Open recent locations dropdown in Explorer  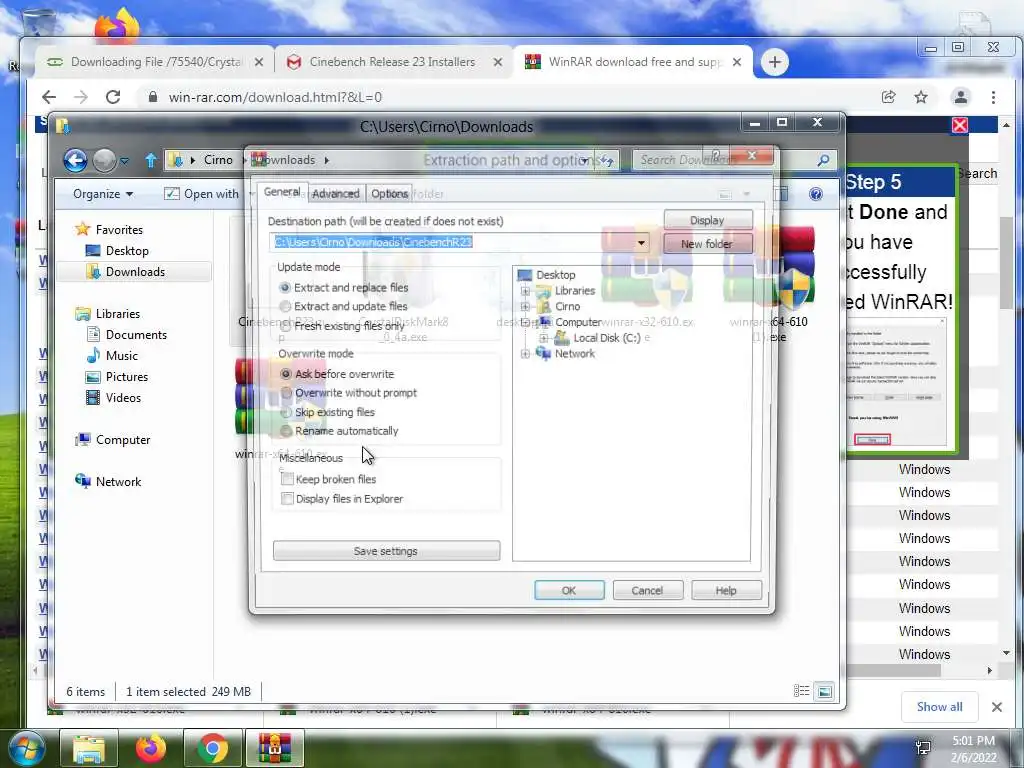click(x=124, y=160)
